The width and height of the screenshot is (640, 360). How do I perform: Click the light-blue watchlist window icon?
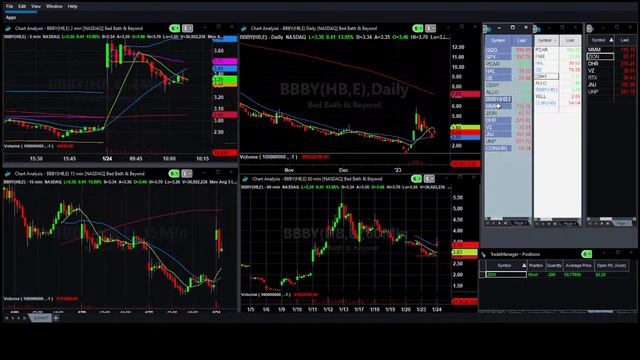[x=487, y=29]
